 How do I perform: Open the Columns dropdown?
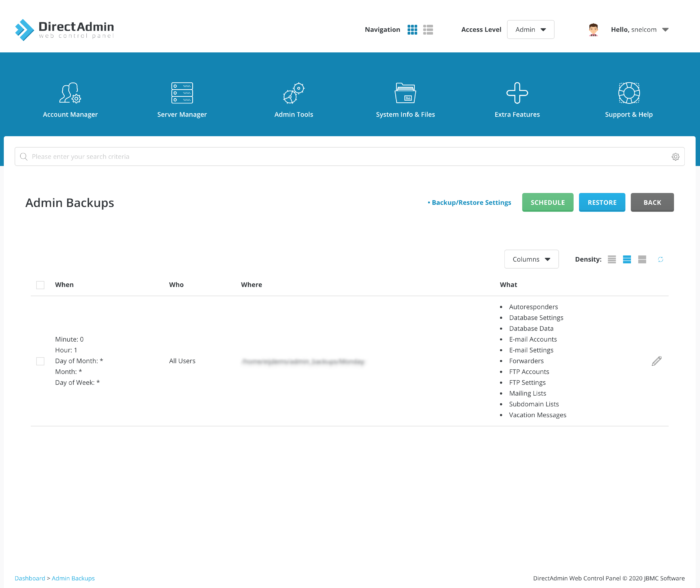coord(531,259)
